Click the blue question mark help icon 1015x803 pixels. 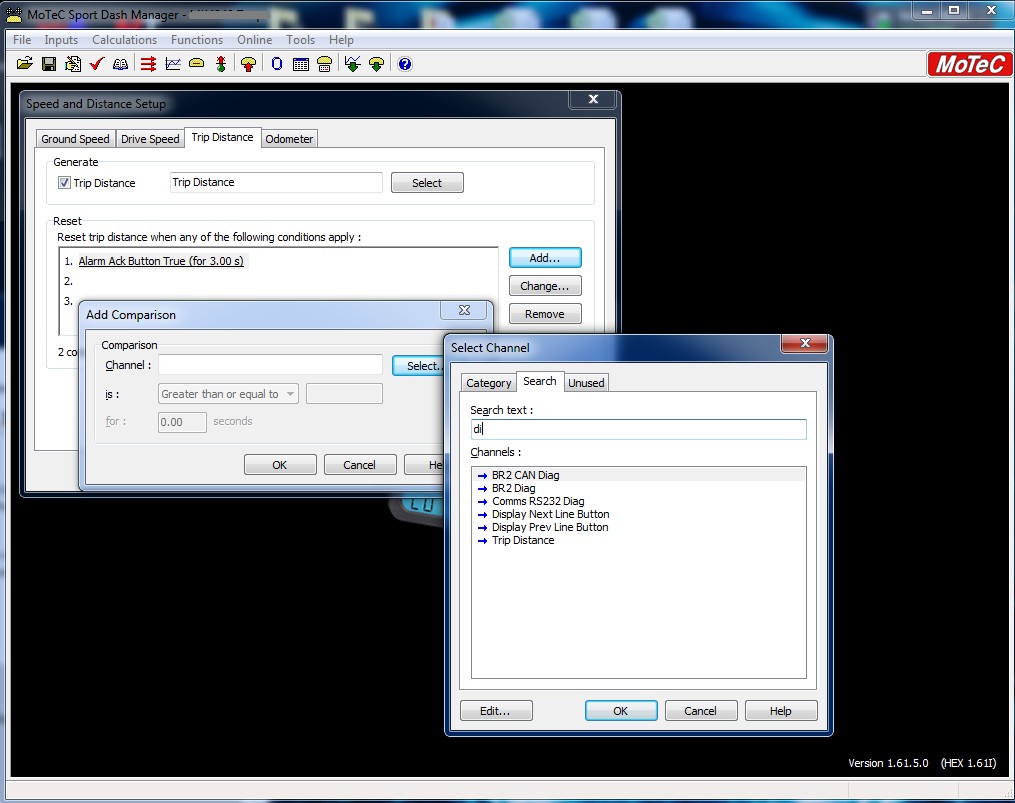coord(405,63)
